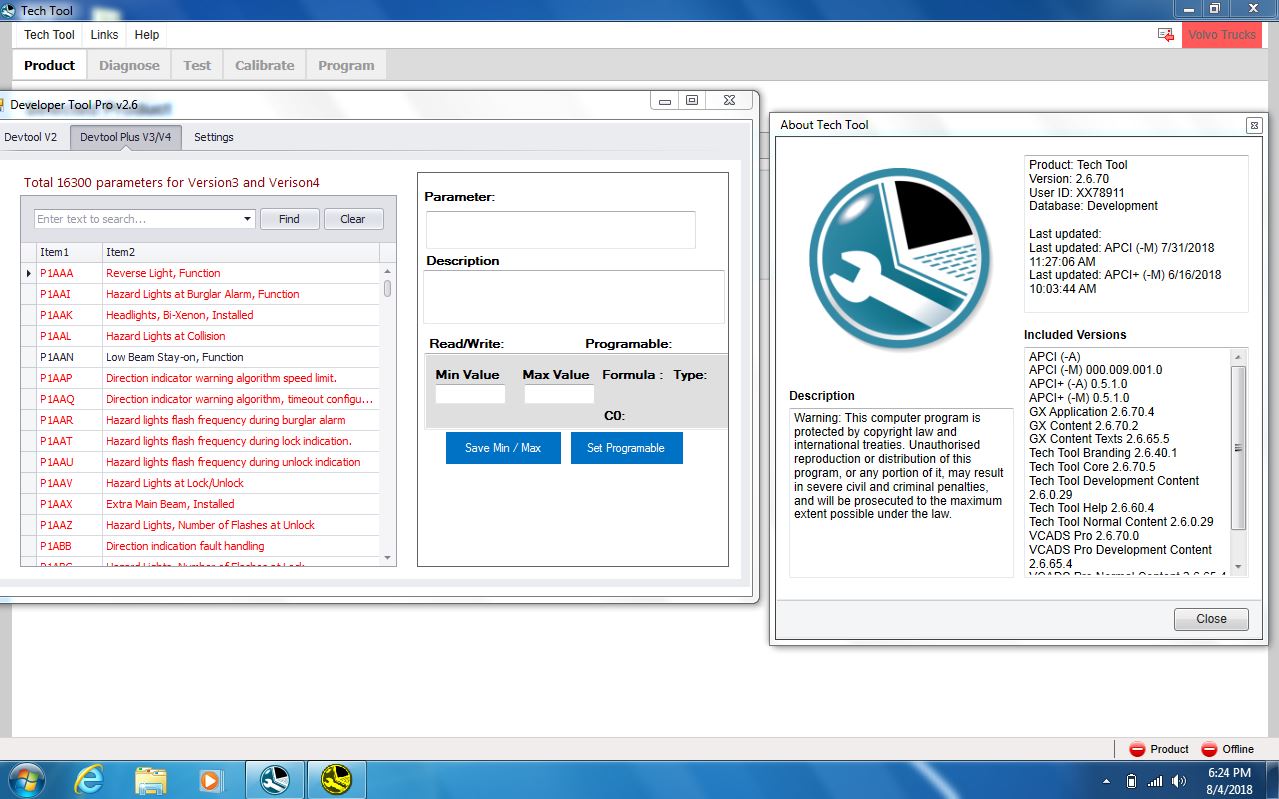Select row P1AAV Hazard Lights at Lock/Unlock
The width and height of the screenshot is (1279, 799).
tap(200, 483)
